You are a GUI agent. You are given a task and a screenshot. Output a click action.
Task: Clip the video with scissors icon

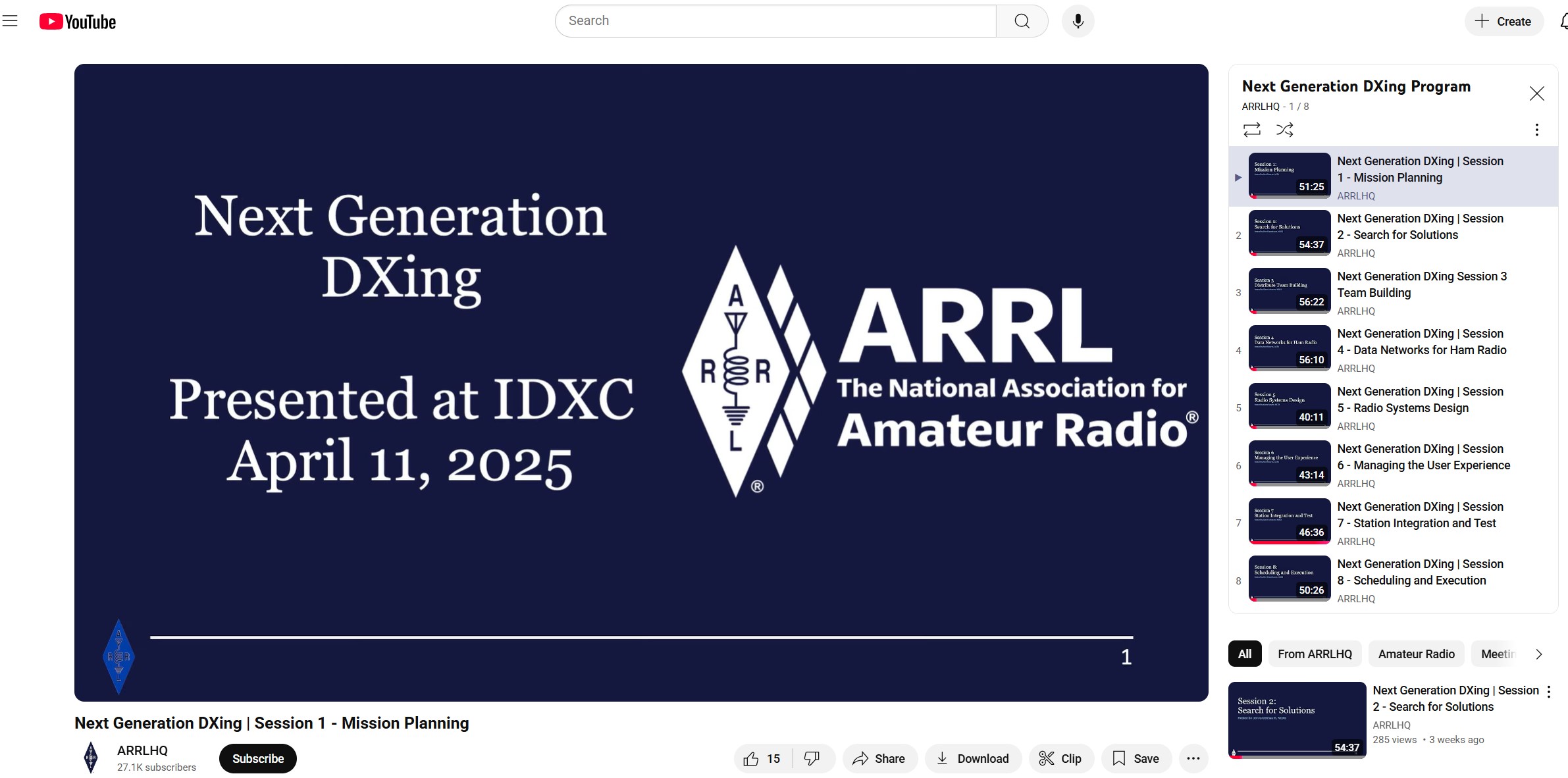(1060, 758)
